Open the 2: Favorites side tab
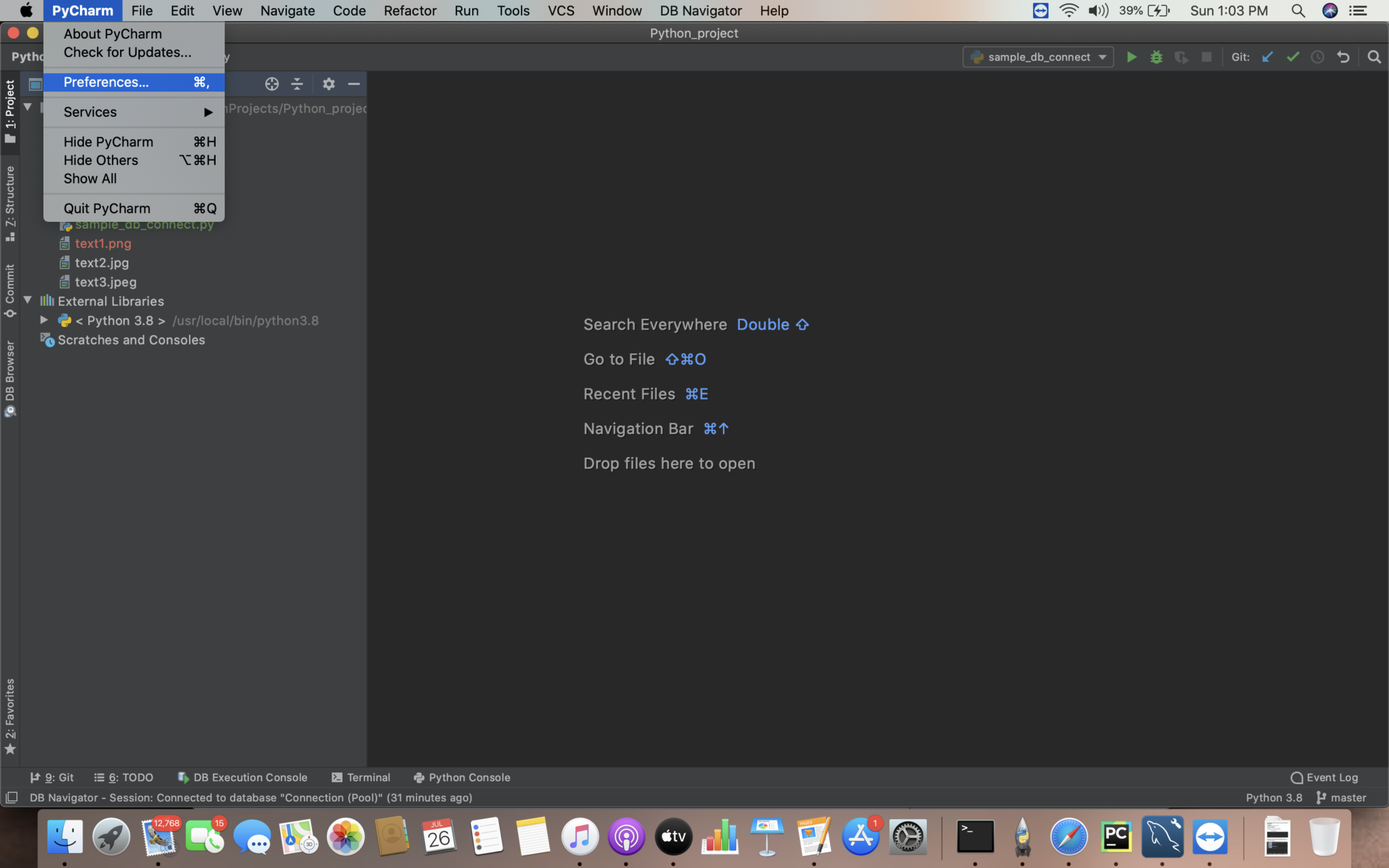Viewport: 1389px width, 868px height. (x=10, y=716)
